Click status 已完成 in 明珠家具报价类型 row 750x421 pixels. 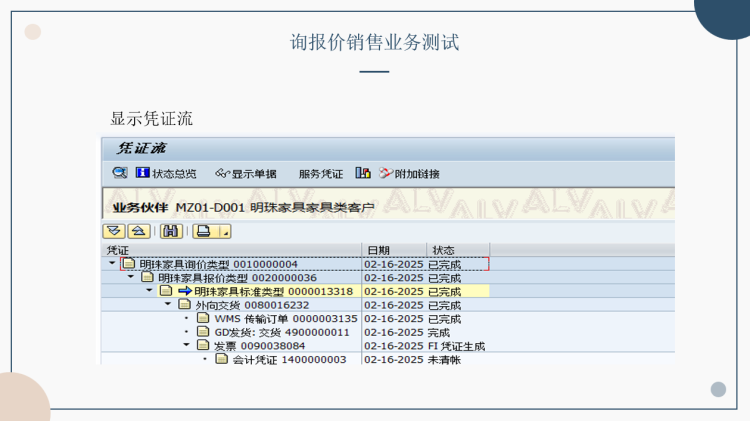point(444,278)
